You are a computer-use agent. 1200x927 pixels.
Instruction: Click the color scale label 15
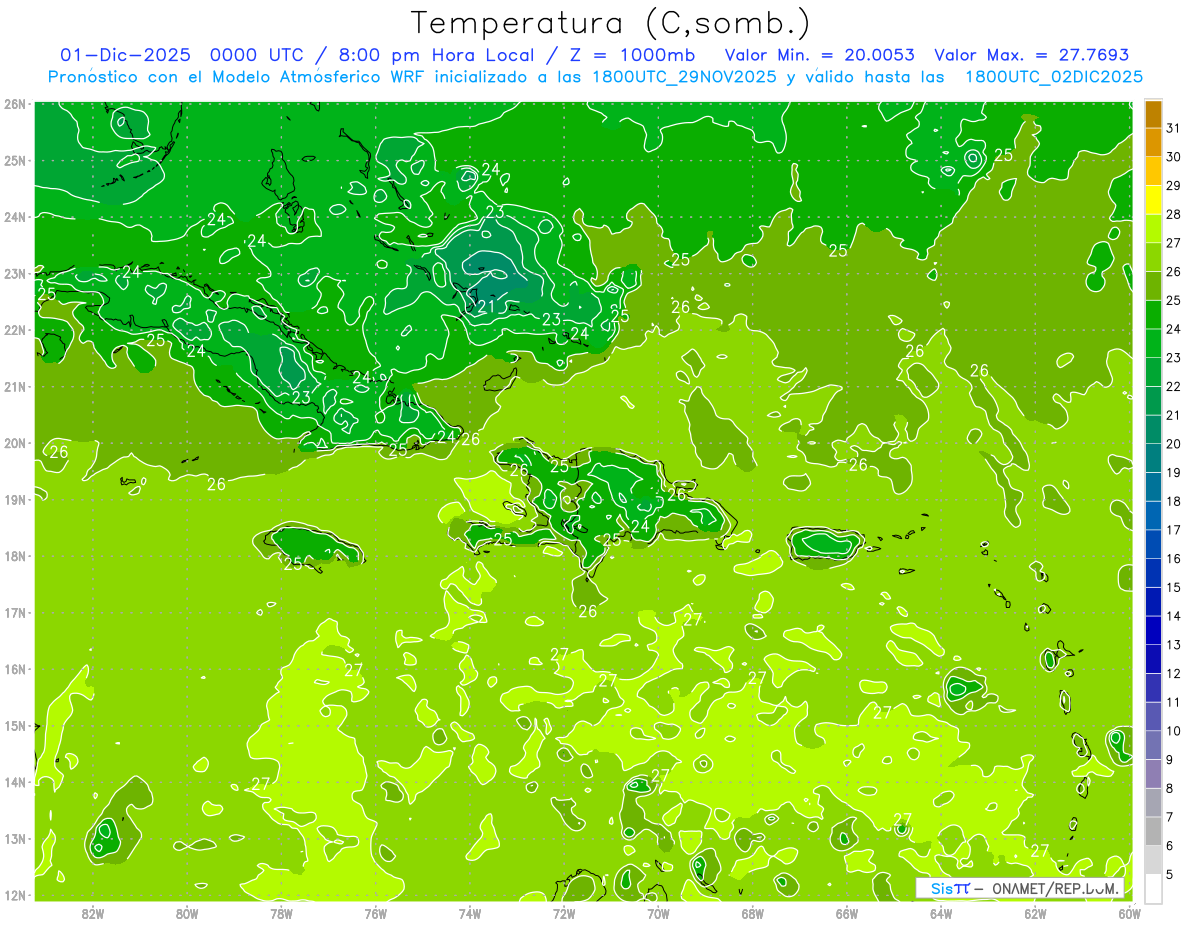click(x=1173, y=587)
